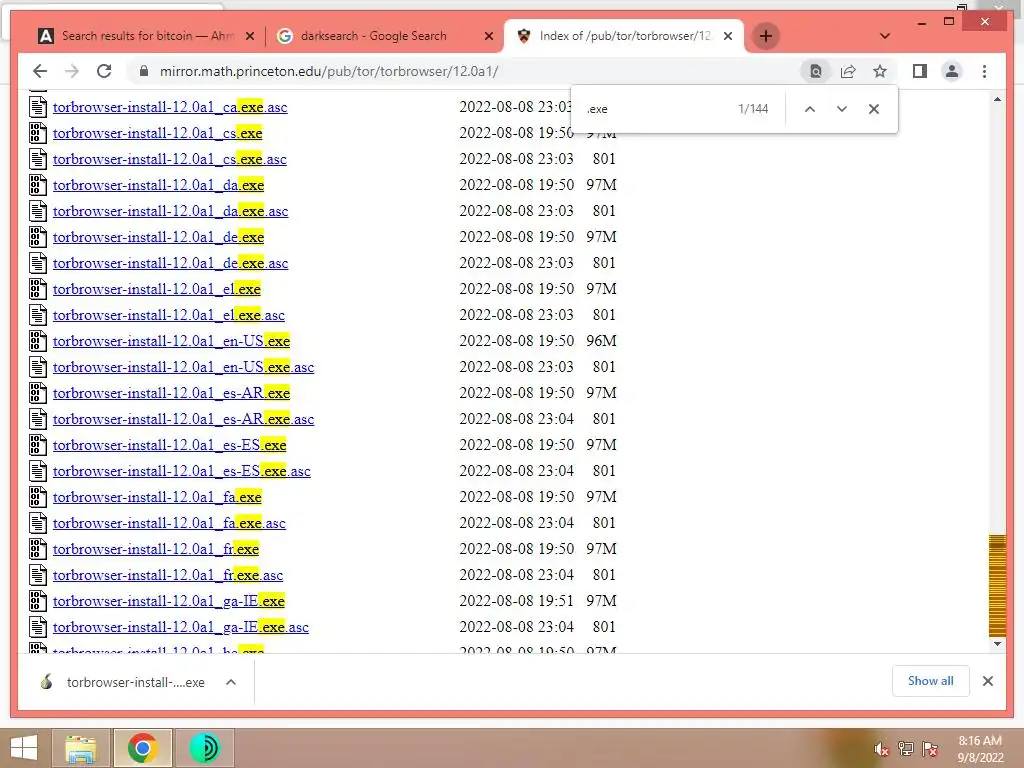
Task: Open the Chrome profile avatar menu
Action: pyautogui.click(x=952, y=71)
